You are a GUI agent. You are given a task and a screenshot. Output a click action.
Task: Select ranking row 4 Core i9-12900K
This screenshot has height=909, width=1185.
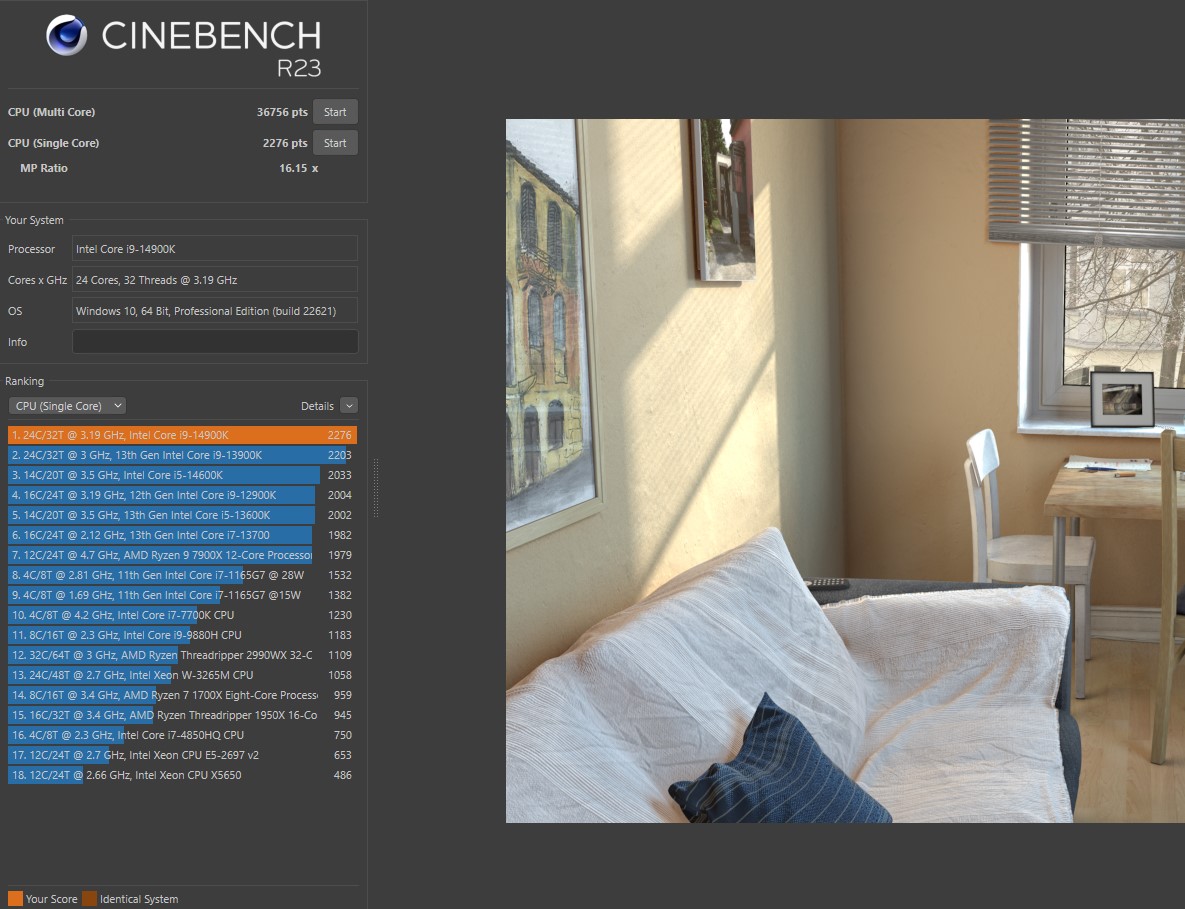coord(182,495)
